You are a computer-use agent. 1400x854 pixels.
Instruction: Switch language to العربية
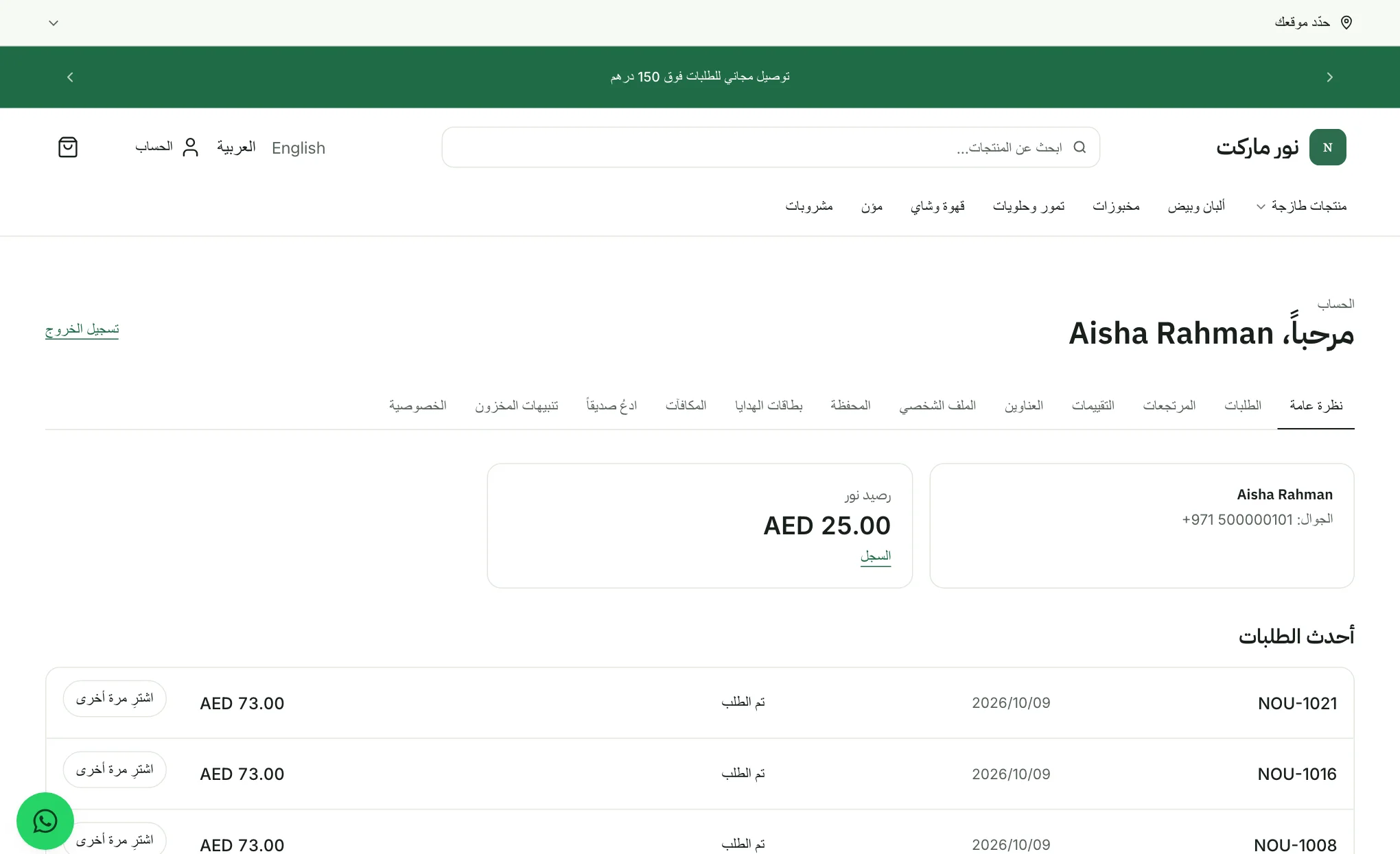coord(236,147)
